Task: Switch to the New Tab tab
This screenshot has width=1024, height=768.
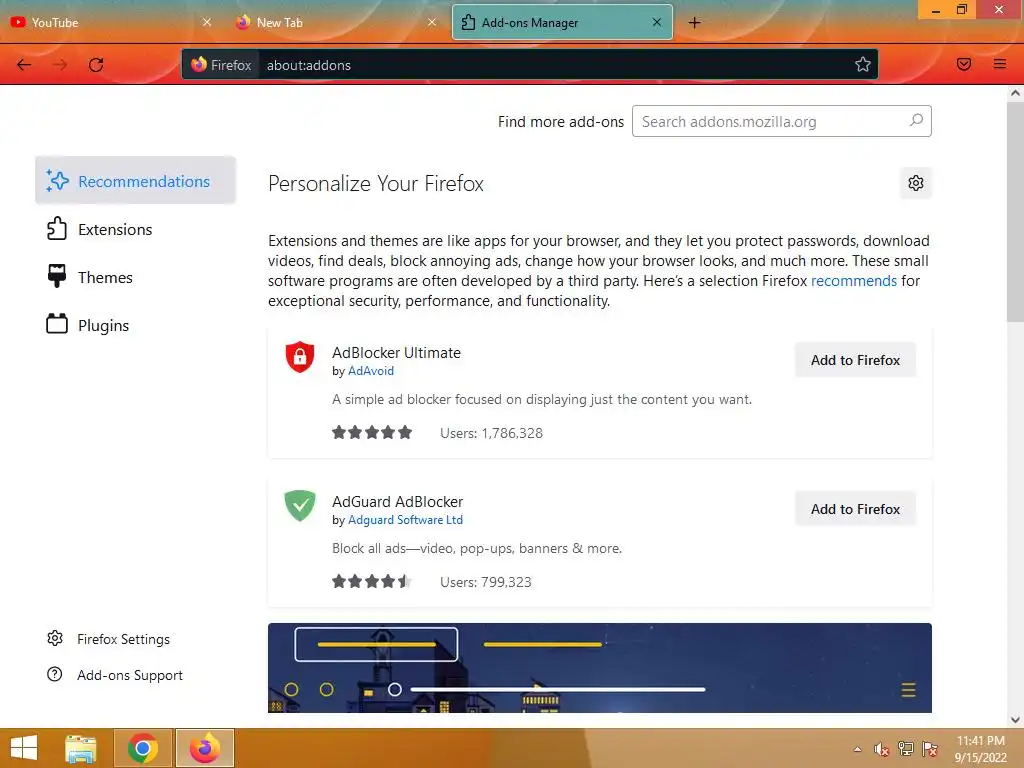Action: point(336,22)
